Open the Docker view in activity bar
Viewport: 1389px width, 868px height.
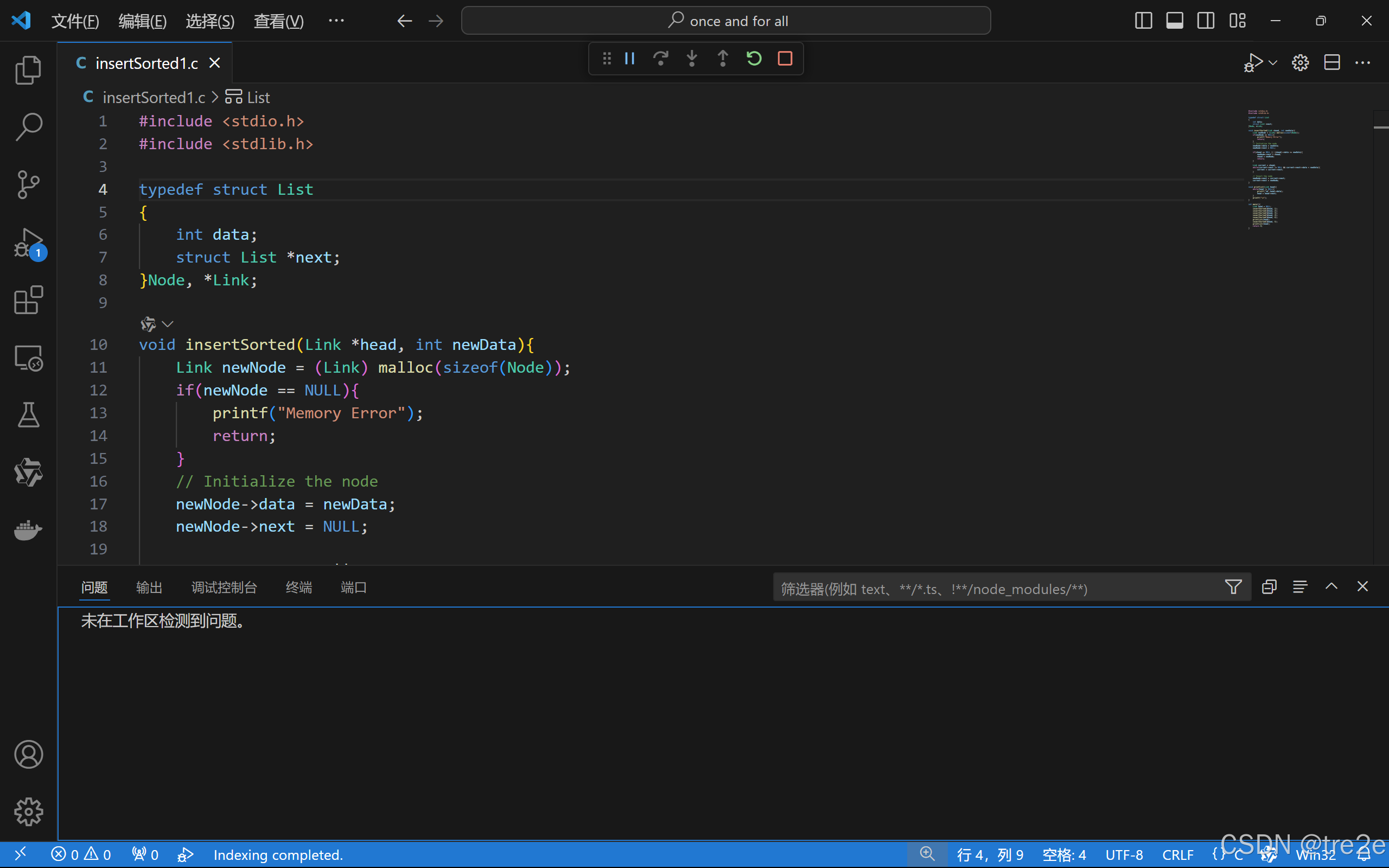pyautogui.click(x=28, y=530)
